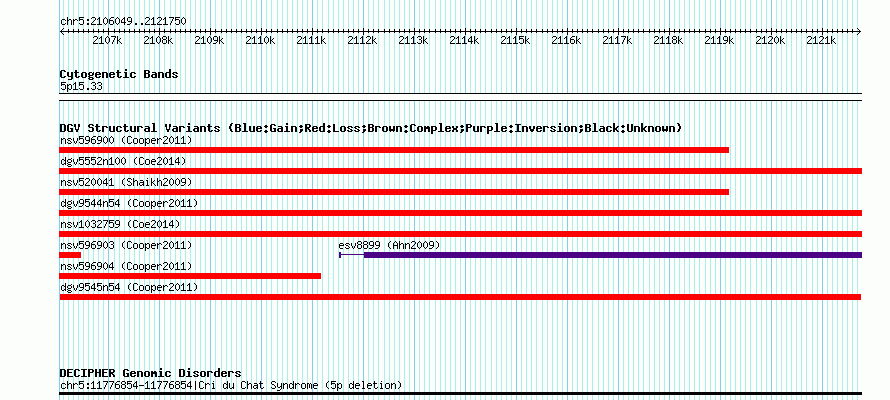
Task: Click the 2121k ruler tick label
Action: point(821,40)
